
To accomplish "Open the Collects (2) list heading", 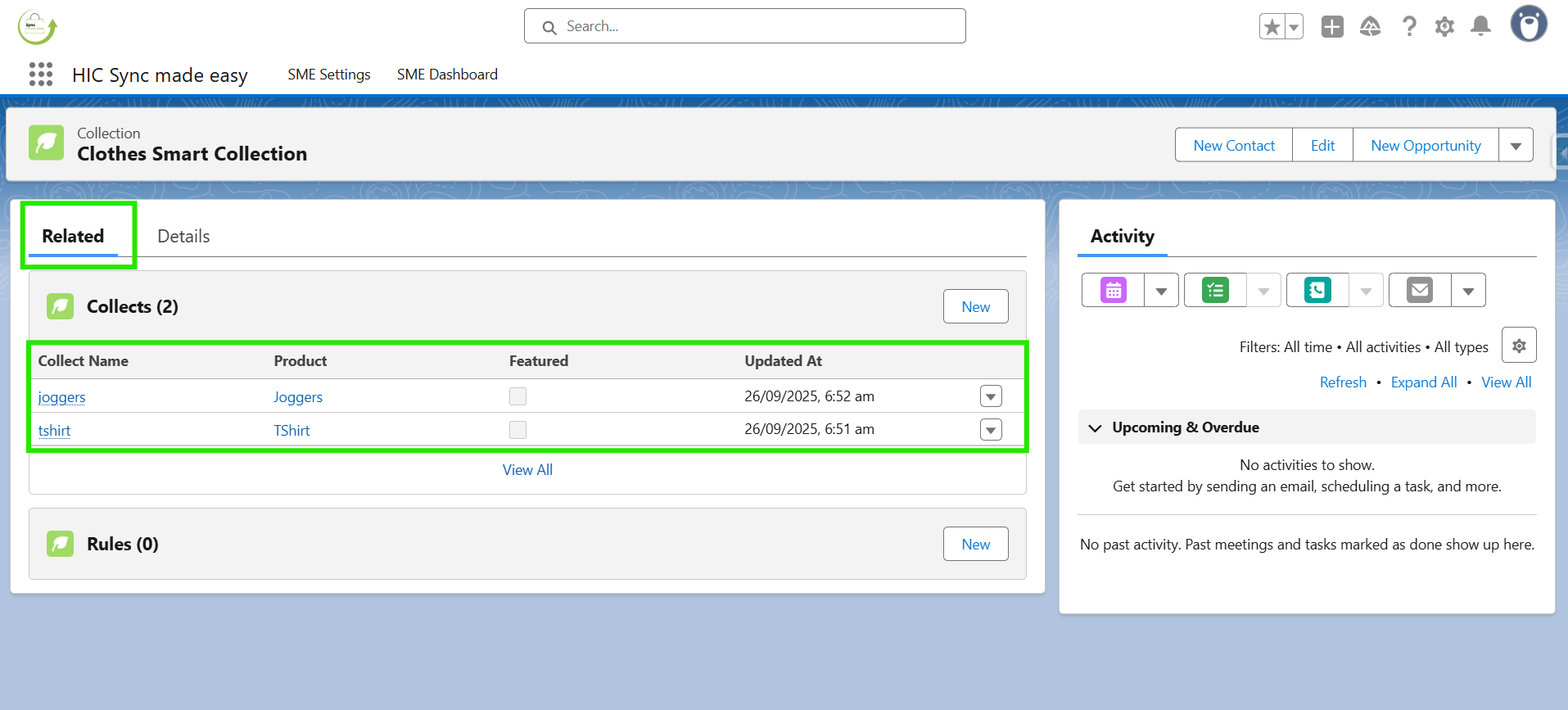I will [x=133, y=306].
